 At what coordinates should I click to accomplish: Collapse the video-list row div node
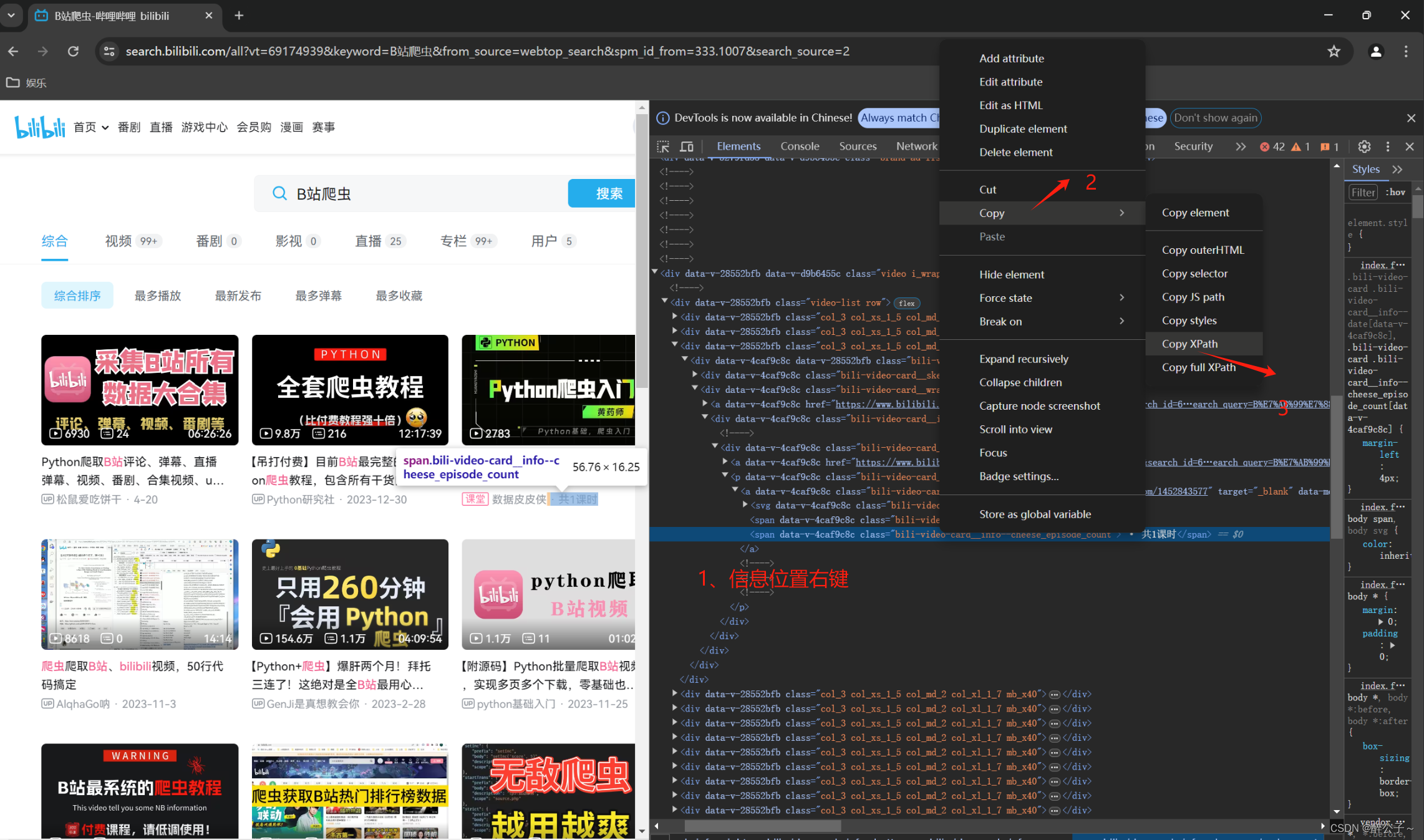pyautogui.click(x=665, y=302)
